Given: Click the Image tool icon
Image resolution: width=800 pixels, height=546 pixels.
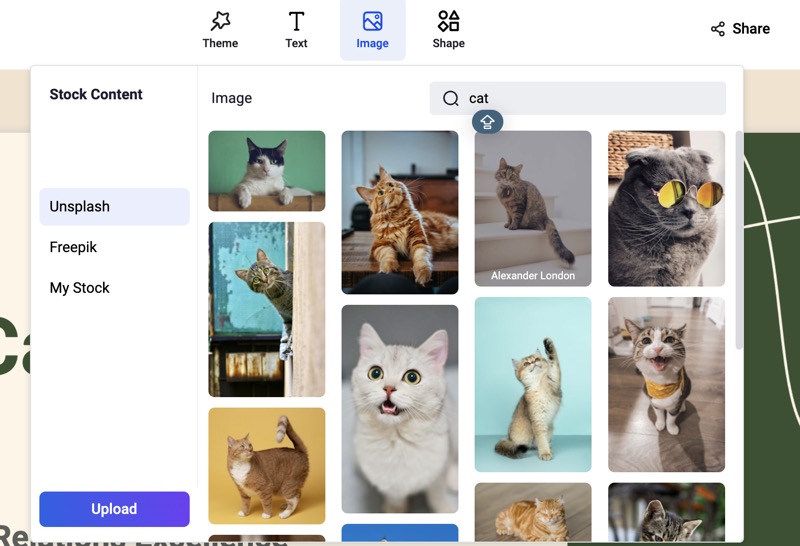Looking at the screenshot, I should [x=372, y=21].
